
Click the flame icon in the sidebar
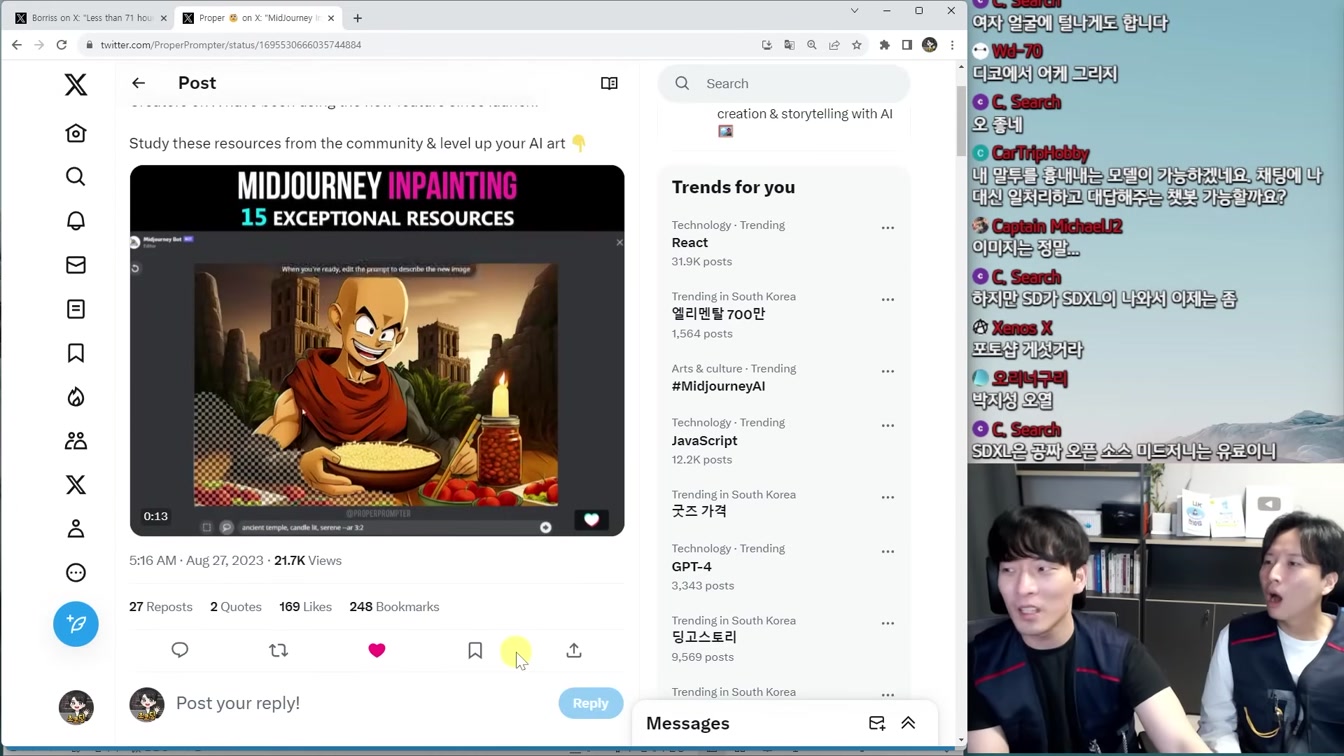76,397
